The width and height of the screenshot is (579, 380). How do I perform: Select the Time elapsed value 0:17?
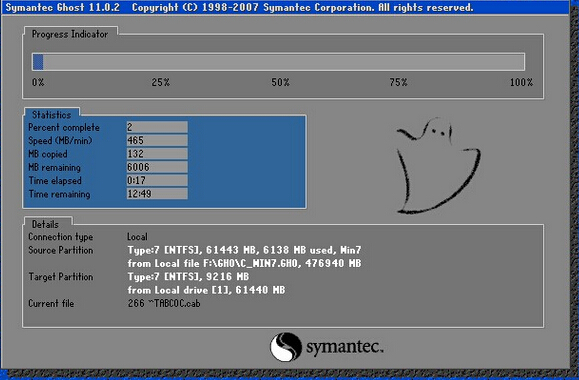point(157,180)
